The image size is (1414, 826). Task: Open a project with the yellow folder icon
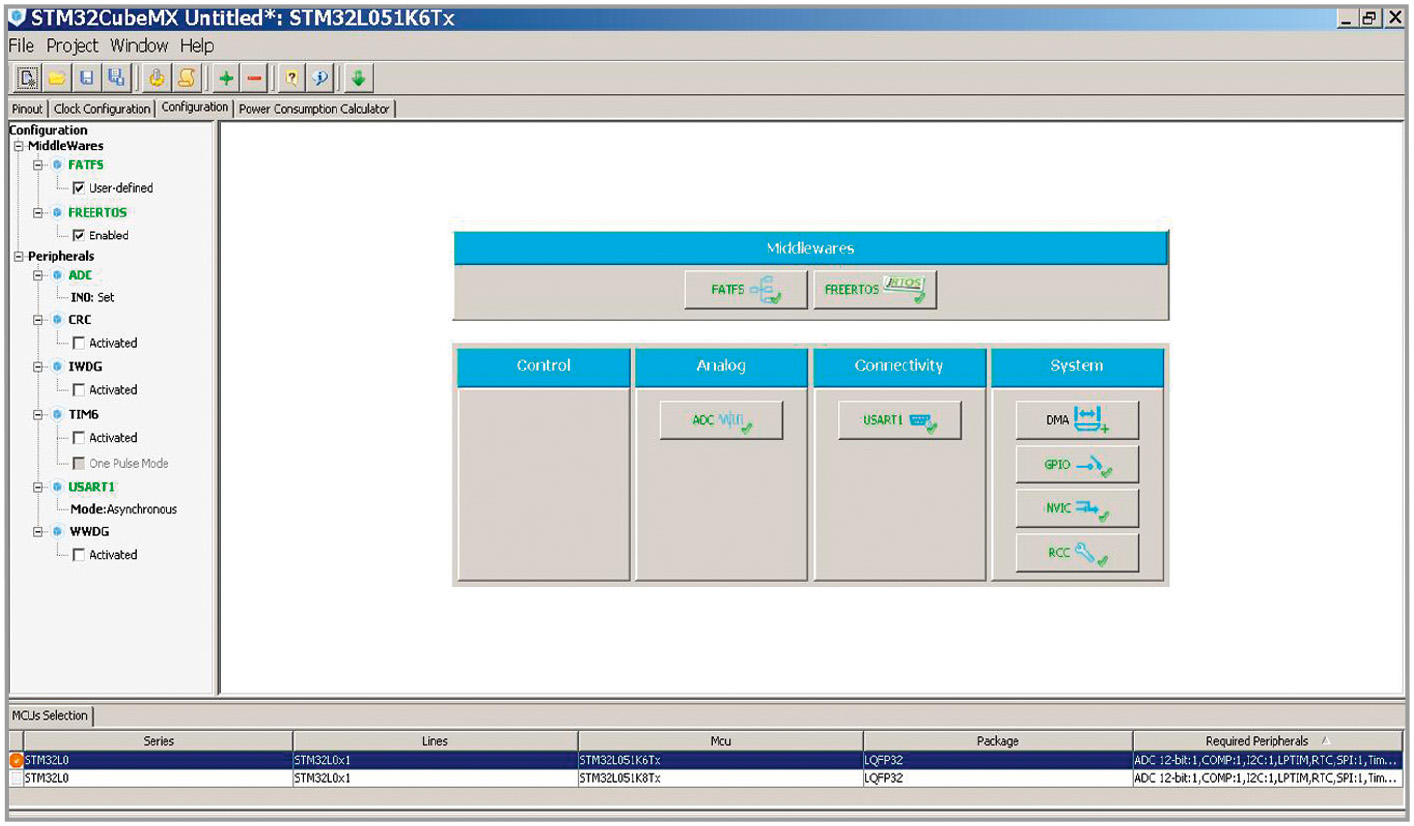(x=57, y=78)
